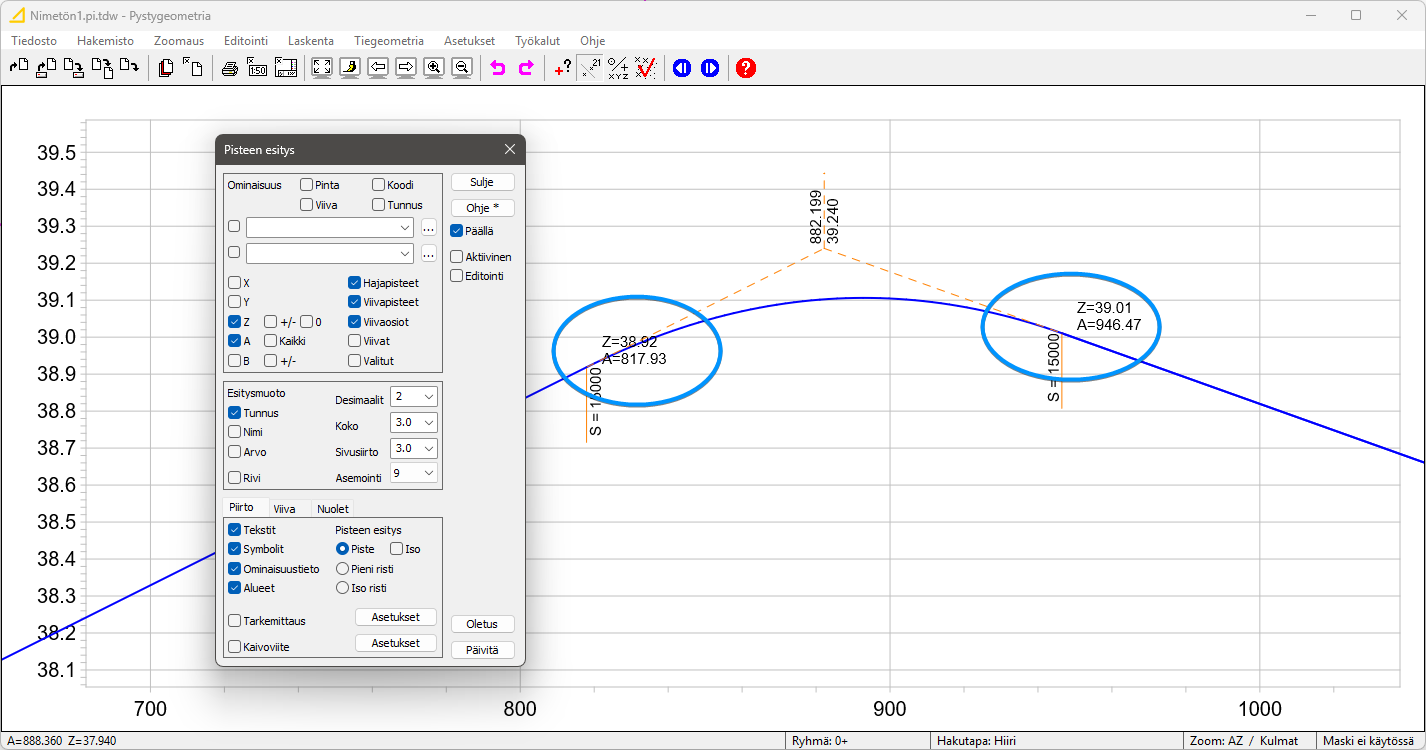This screenshot has width=1426, height=750.
Task: Click the blue circle next icon
Action: click(710, 68)
